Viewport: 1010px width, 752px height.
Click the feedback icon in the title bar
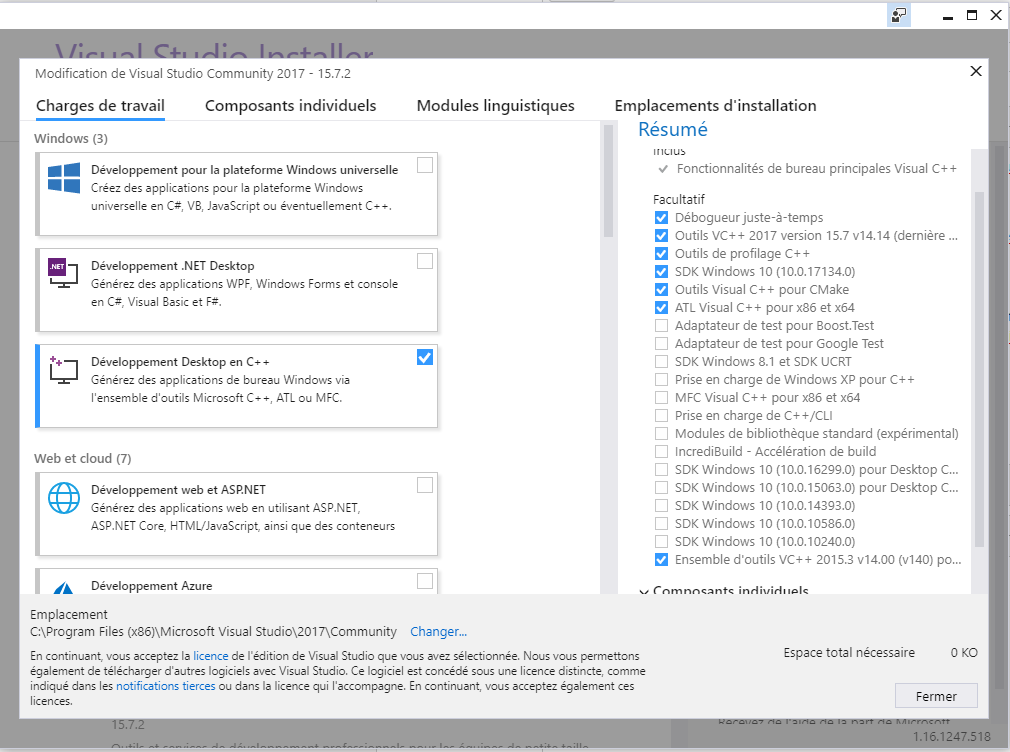(899, 15)
